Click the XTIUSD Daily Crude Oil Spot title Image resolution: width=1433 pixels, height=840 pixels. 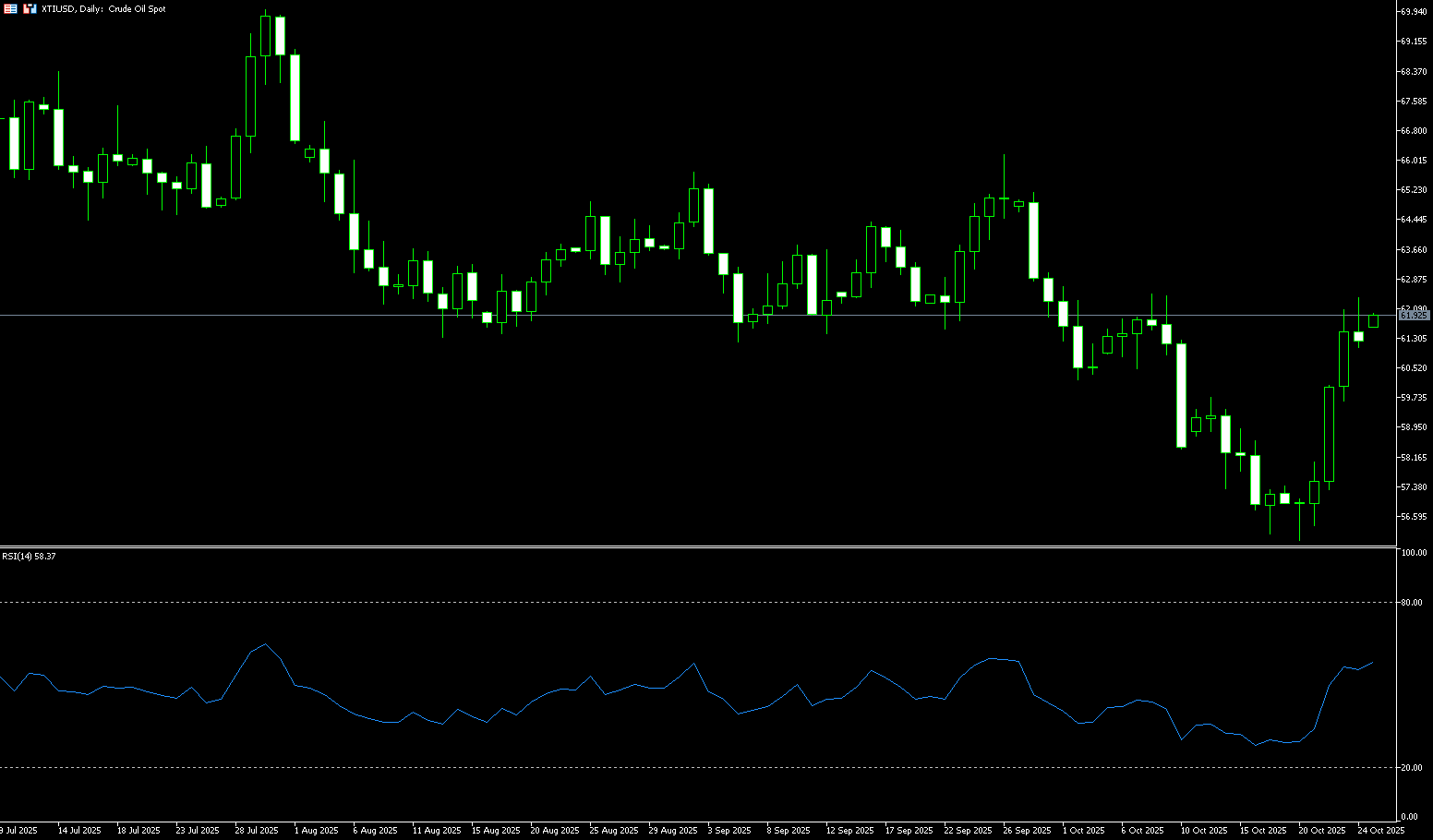103,8
